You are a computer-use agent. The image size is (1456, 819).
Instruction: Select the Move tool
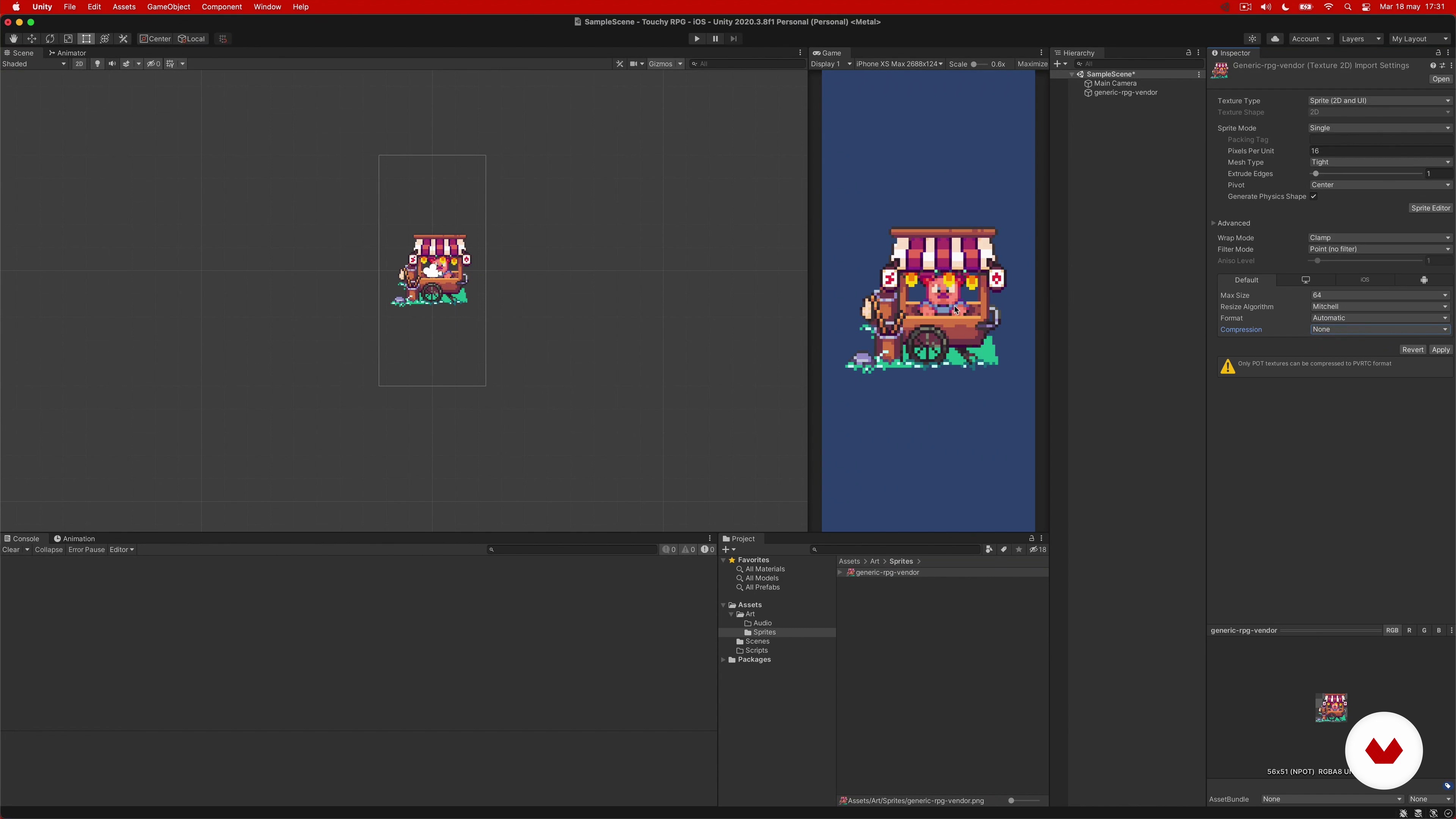31,38
